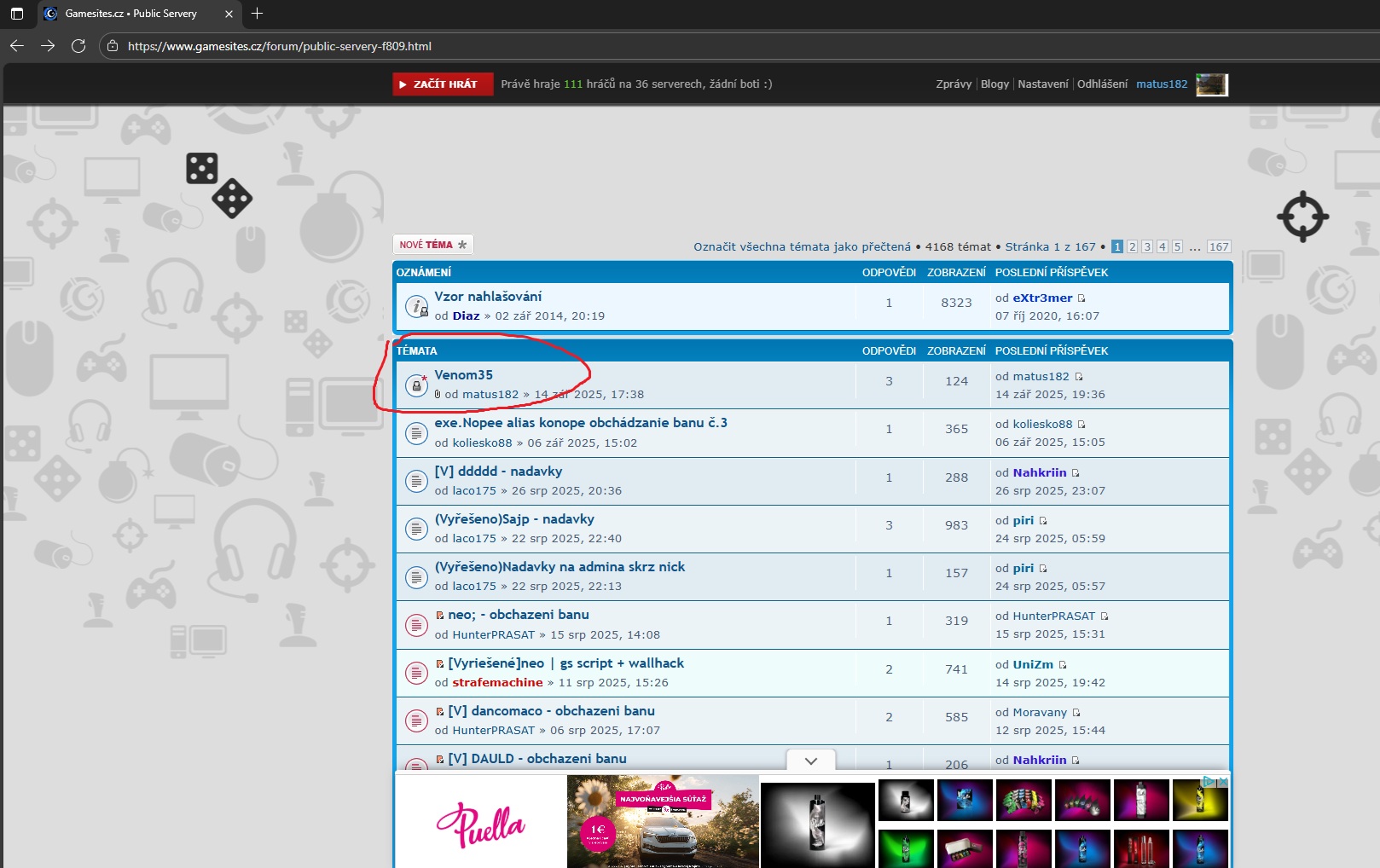Click the NOVÉ TÉMA button

point(432,245)
